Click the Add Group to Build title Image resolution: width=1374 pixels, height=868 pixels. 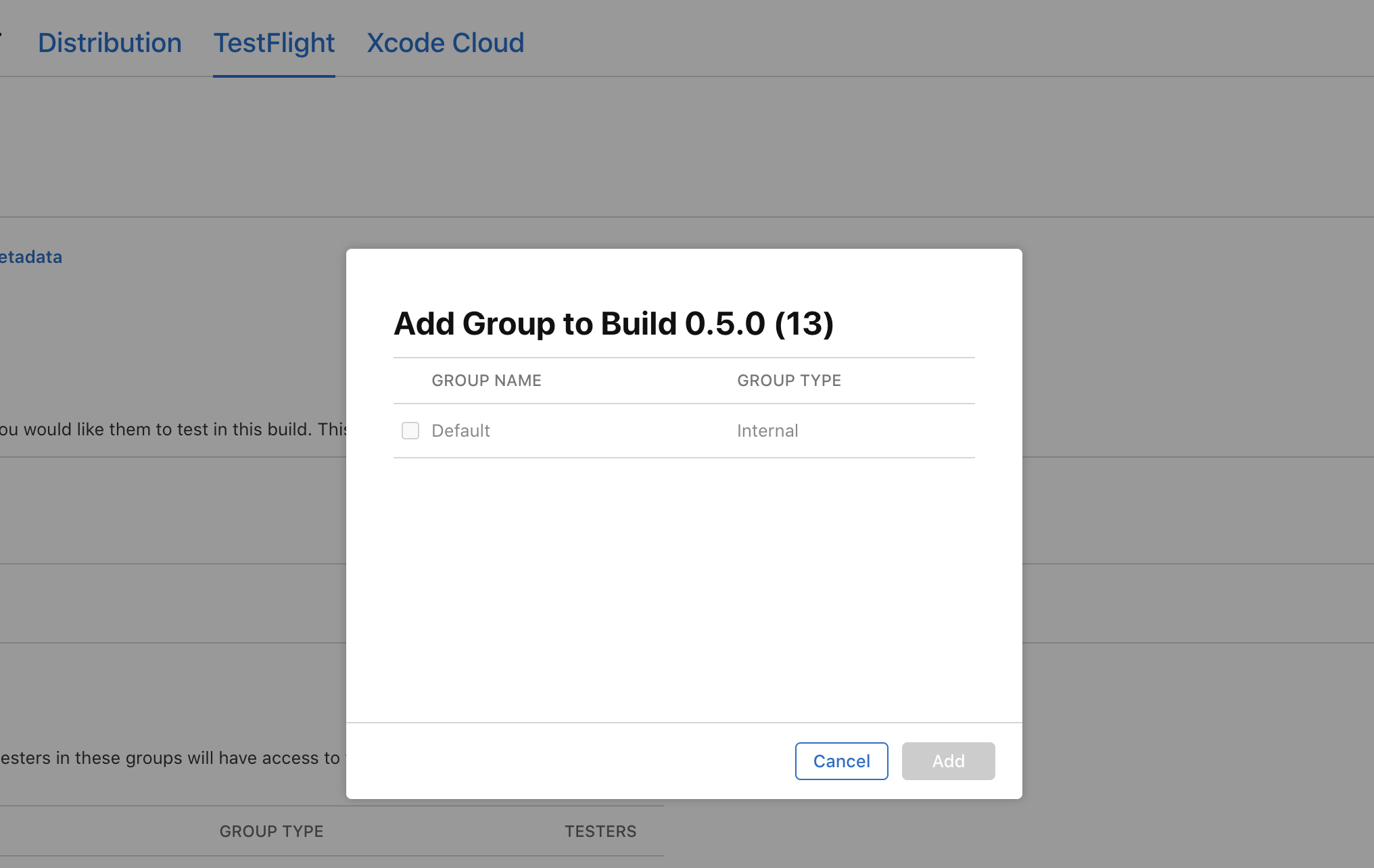[613, 324]
